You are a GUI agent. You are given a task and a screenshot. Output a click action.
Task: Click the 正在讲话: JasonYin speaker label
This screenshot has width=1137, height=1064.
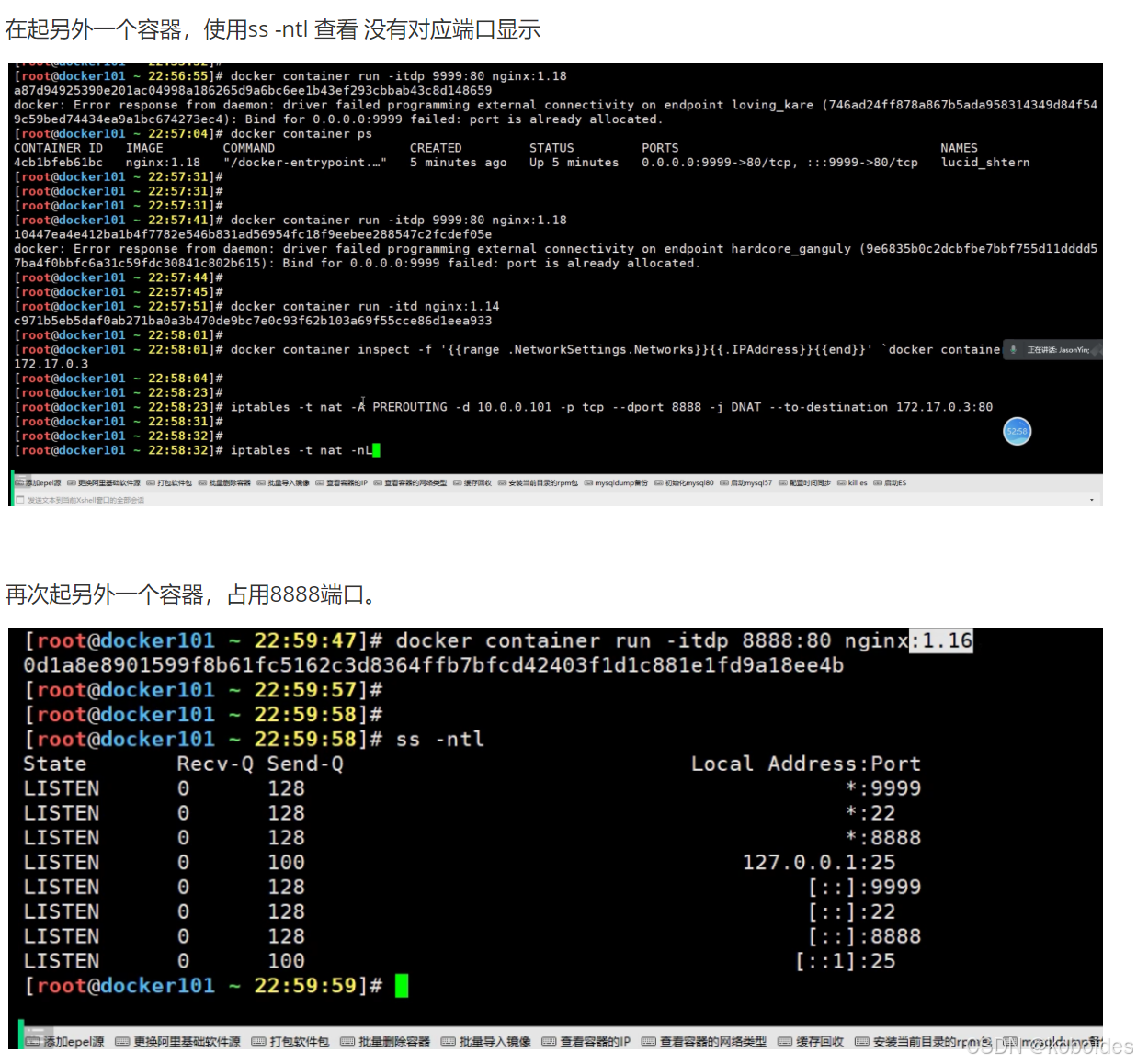pos(1058,350)
